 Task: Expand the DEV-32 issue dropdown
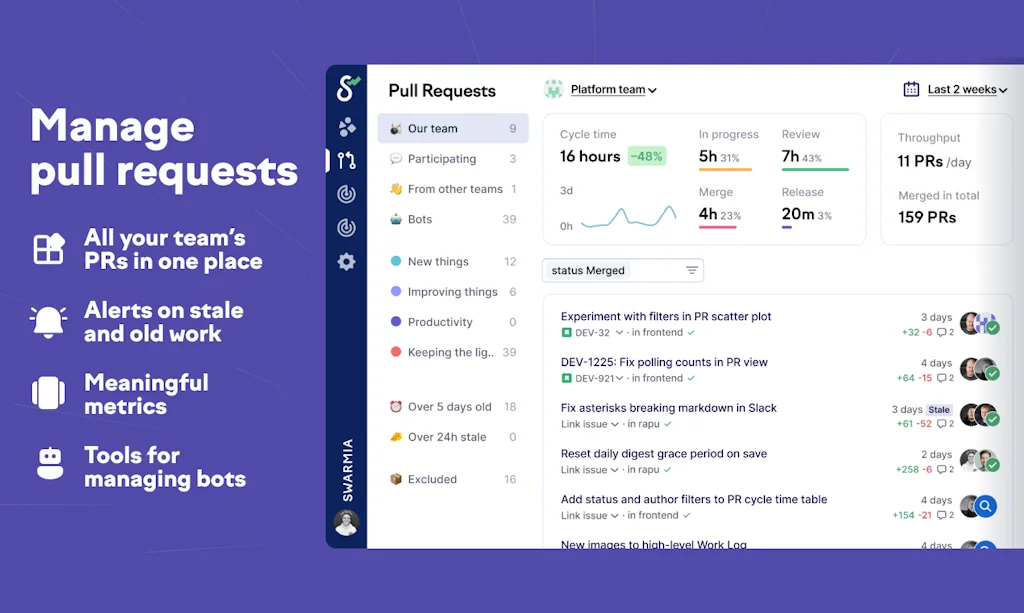[x=619, y=332]
